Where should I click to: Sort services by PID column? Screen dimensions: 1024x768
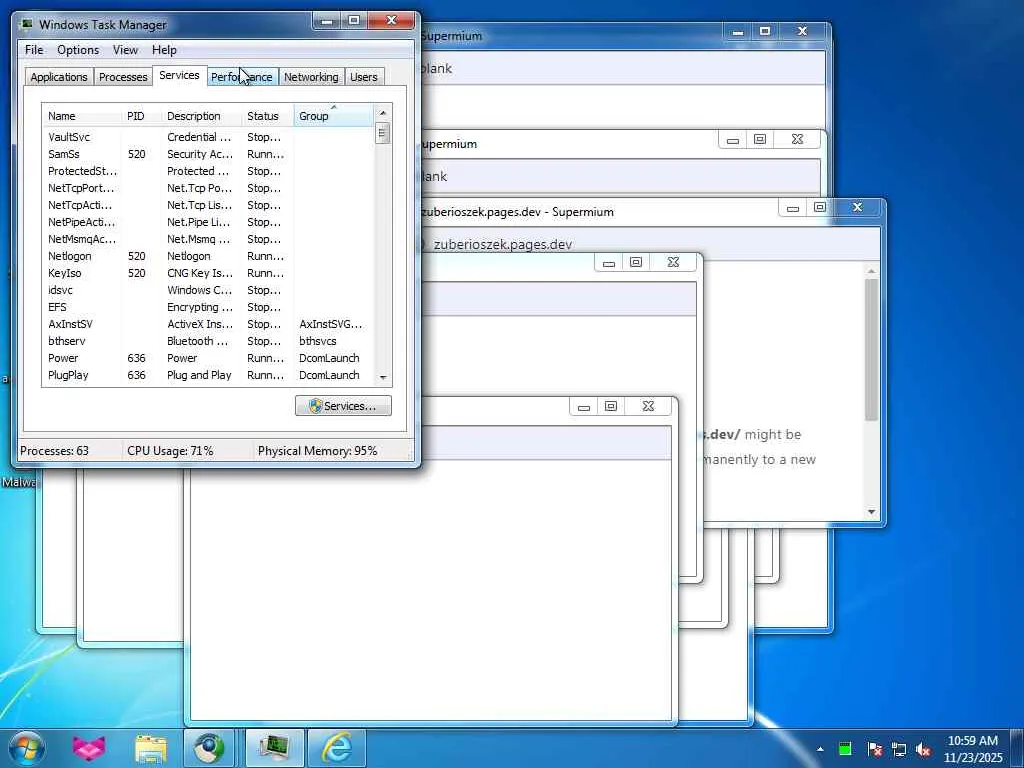click(140, 116)
